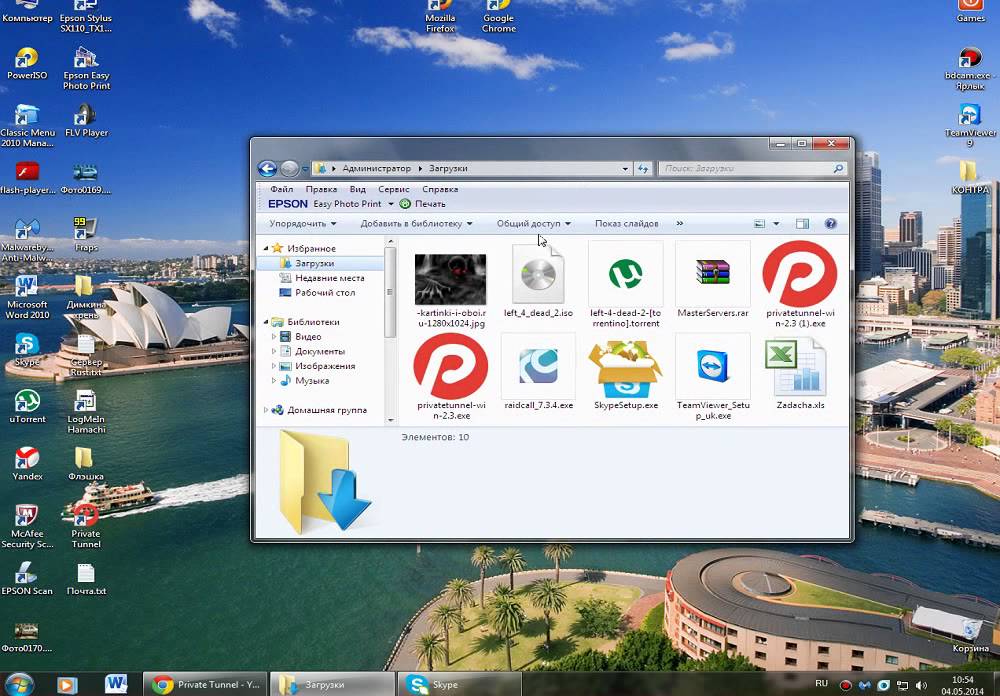Switch to Skype on the taskbar
This screenshot has width=1000, height=696.
(460, 684)
